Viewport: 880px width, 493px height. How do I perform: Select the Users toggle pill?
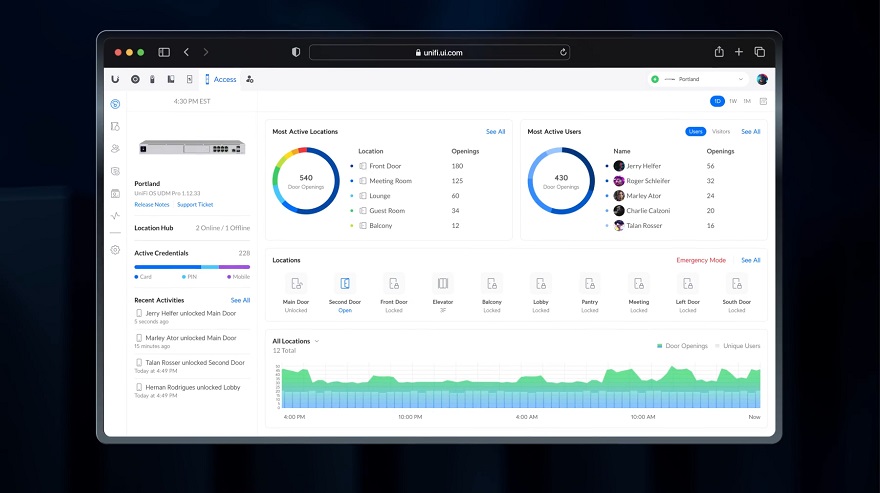pos(695,131)
